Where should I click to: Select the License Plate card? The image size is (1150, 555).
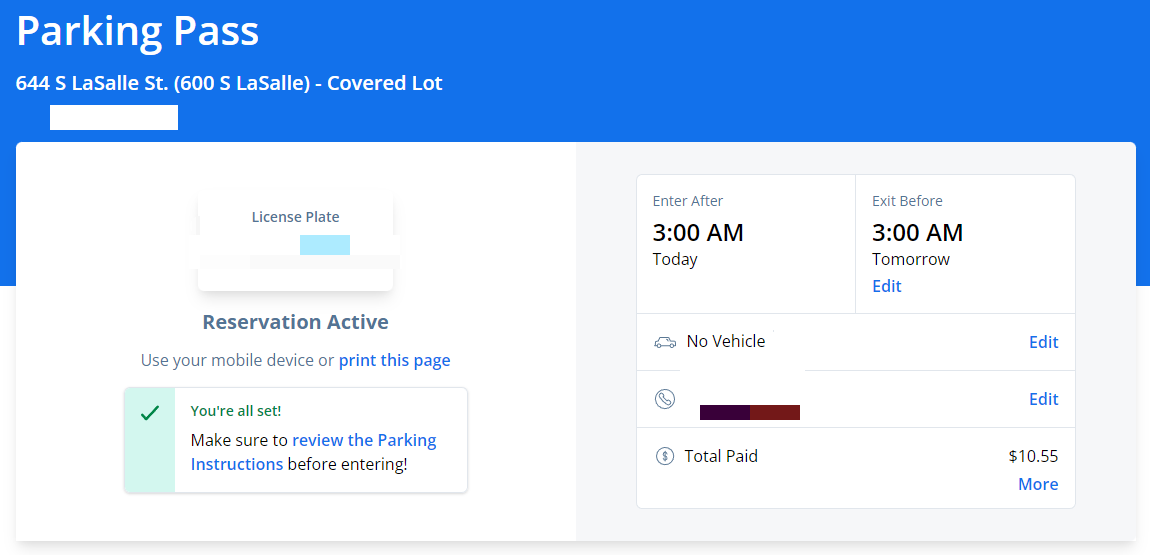click(296, 243)
